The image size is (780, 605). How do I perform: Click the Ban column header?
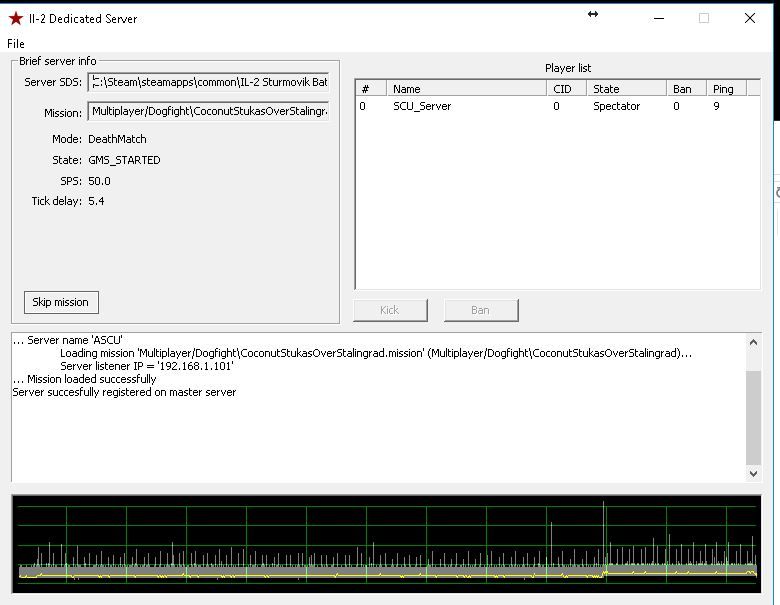click(686, 89)
